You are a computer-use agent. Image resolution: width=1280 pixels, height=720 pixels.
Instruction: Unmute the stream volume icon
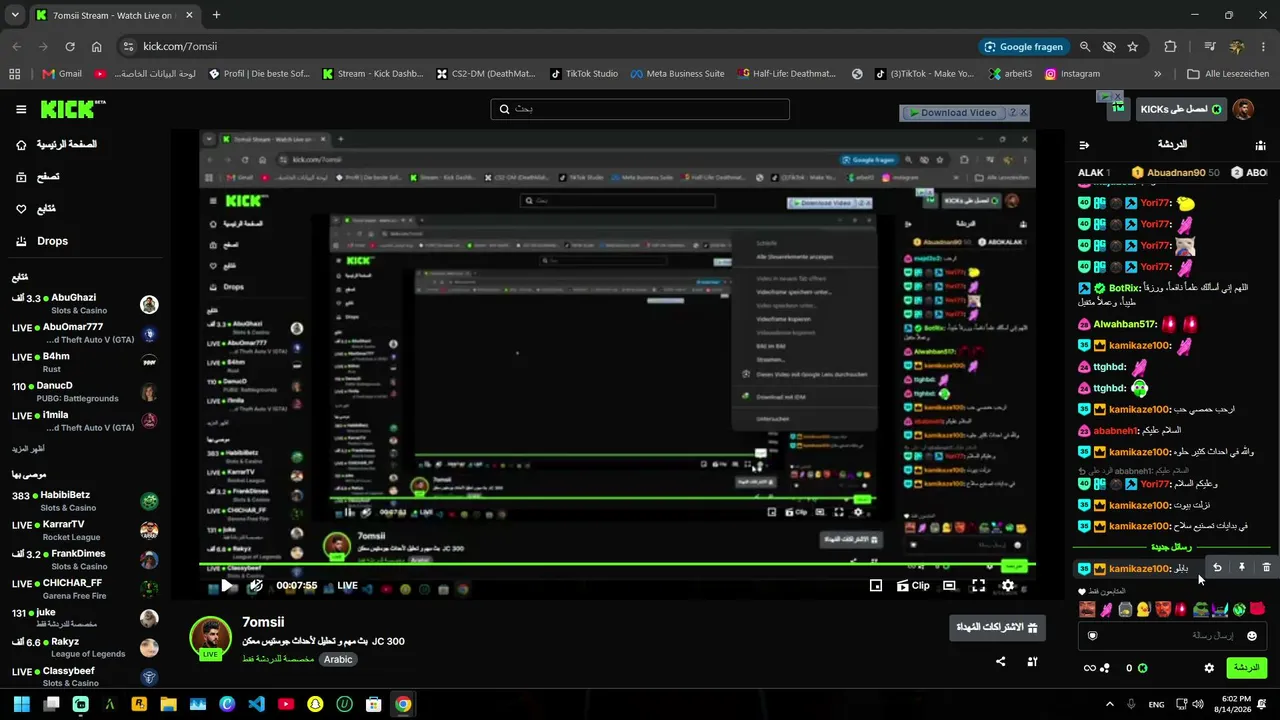coord(256,586)
